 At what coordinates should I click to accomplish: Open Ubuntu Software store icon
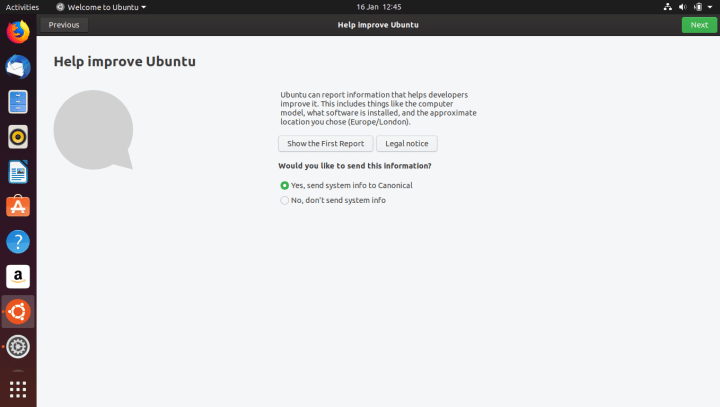click(x=18, y=207)
